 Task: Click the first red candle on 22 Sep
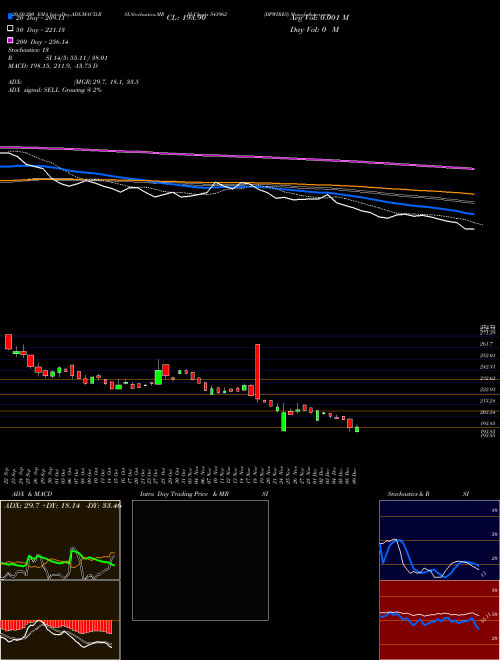[8, 342]
